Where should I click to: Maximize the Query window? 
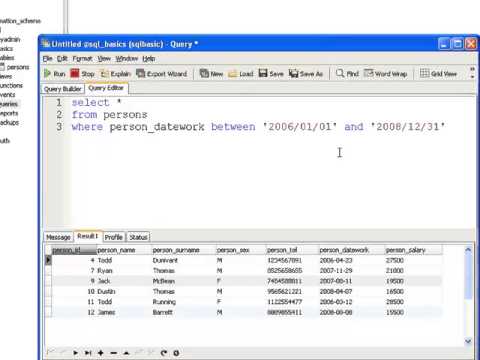(458, 44)
